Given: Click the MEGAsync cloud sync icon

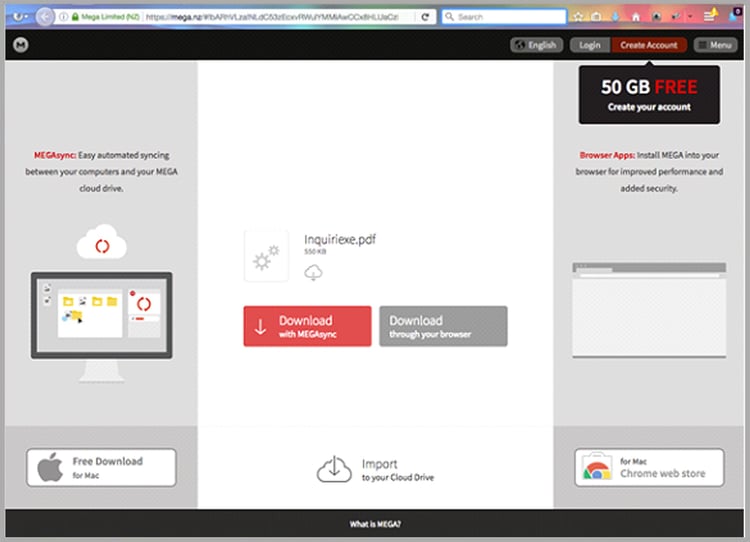Looking at the screenshot, I should 102,242.
